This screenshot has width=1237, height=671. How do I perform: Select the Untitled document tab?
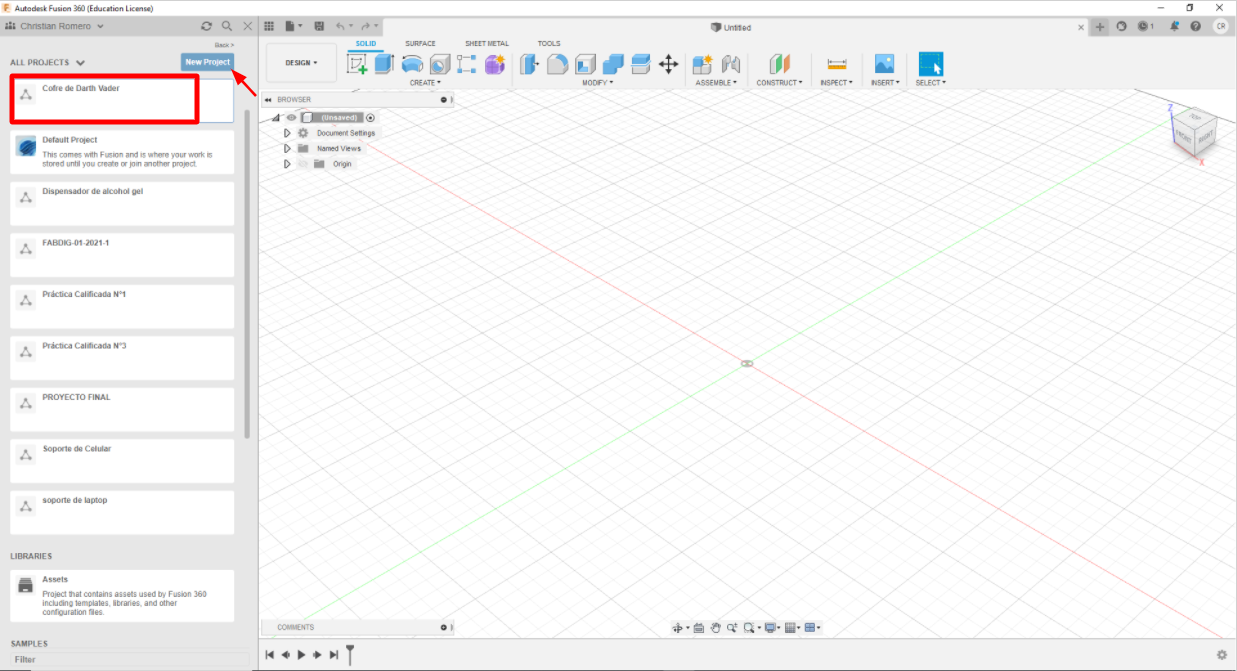coord(731,27)
